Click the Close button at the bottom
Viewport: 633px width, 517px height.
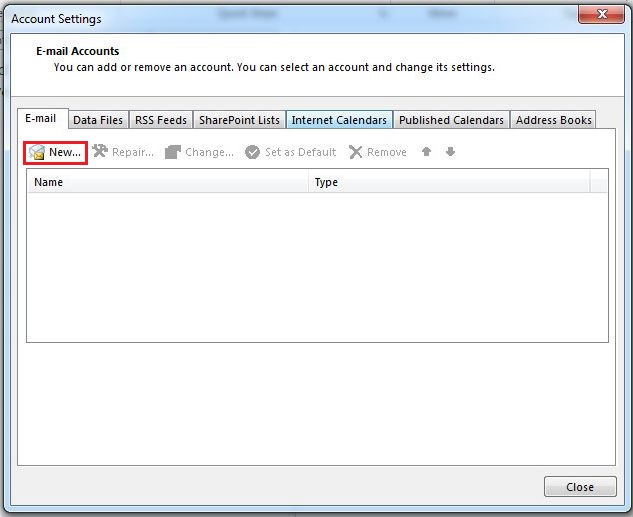580,487
